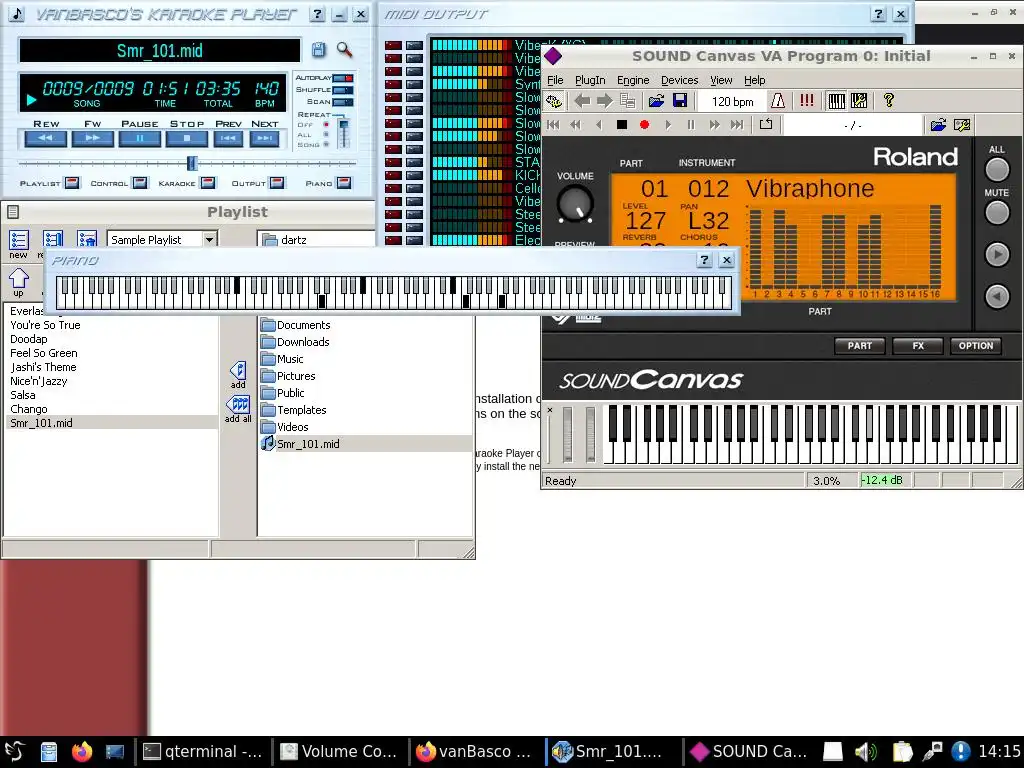The image size is (1024, 768).
Task: Switch to qterminal in the taskbar
Action: [202, 752]
